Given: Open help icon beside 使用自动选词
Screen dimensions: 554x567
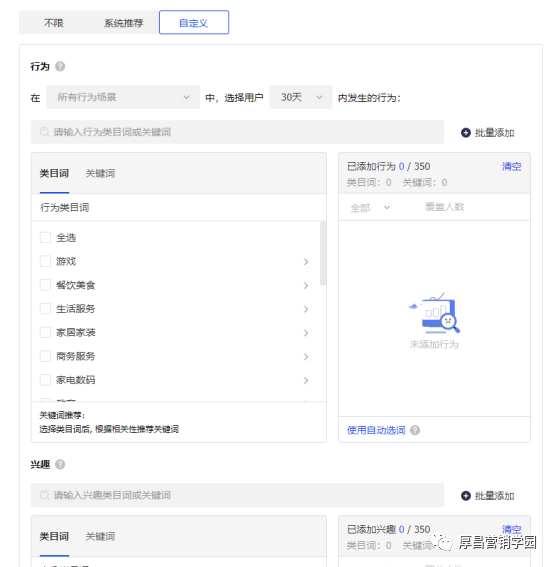Looking at the screenshot, I should coord(415,430).
